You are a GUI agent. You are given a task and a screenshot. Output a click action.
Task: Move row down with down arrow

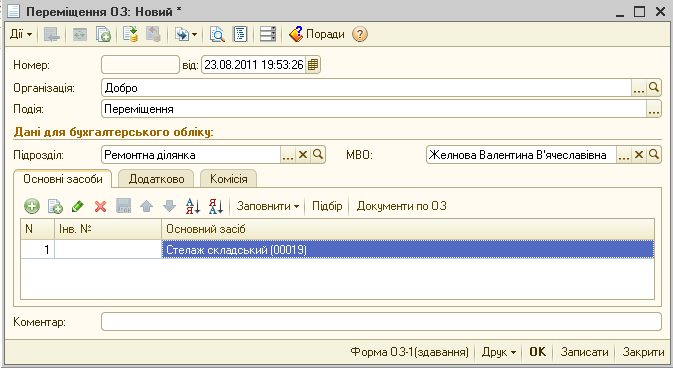[170, 206]
